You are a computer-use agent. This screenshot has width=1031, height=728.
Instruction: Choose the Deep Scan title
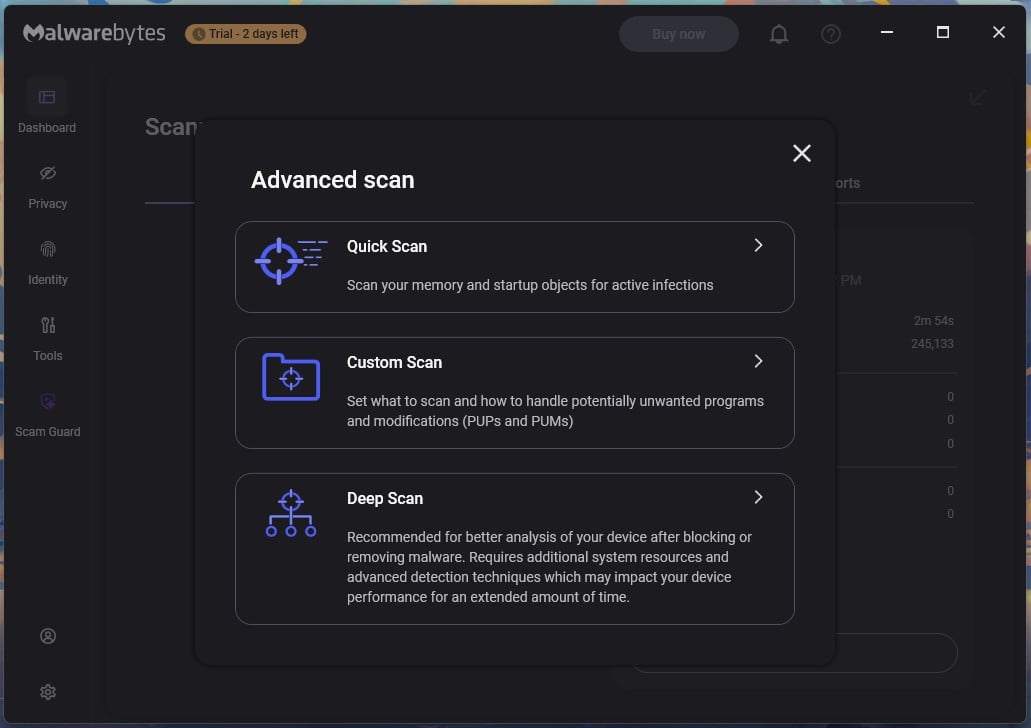pyautogui.click(x=385, y=498)
